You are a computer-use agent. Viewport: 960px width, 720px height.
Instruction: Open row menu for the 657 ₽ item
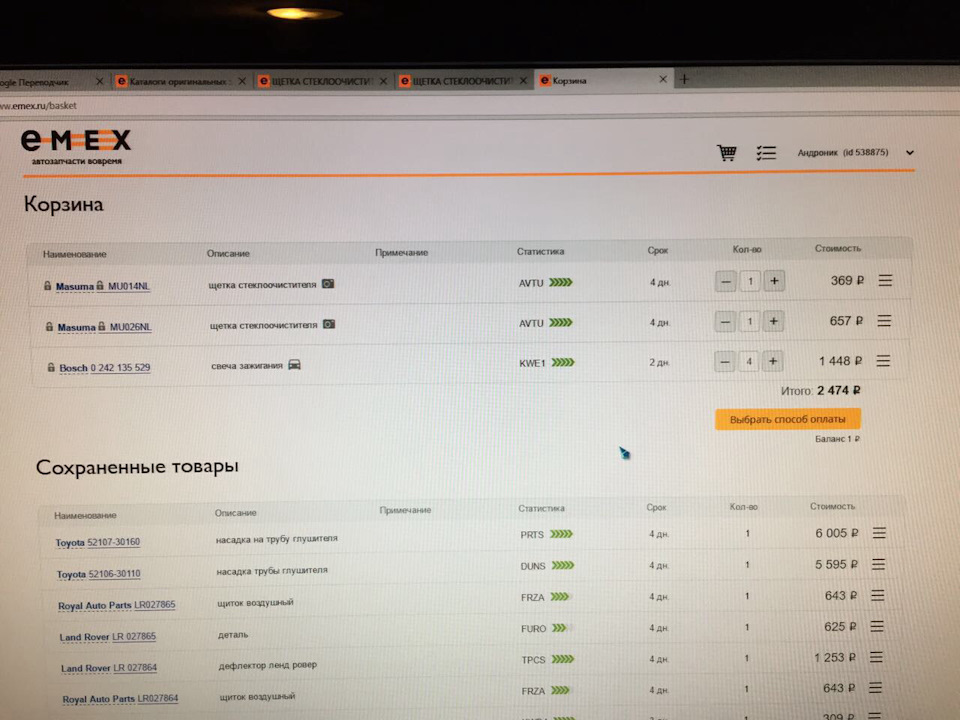[884, 321]
